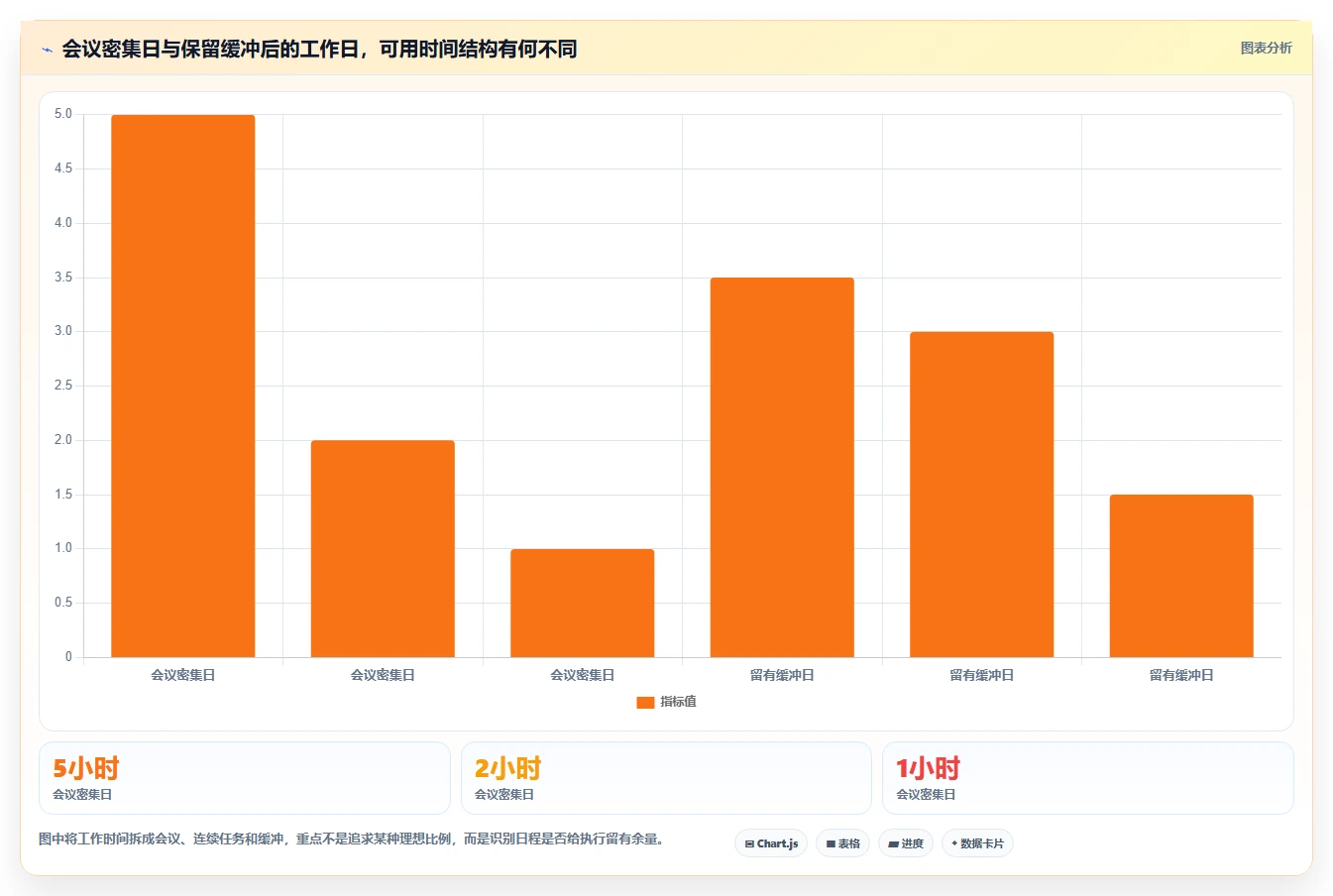
Task: Click the orange legend swatch for 指标值
Action: coord(645,702)
